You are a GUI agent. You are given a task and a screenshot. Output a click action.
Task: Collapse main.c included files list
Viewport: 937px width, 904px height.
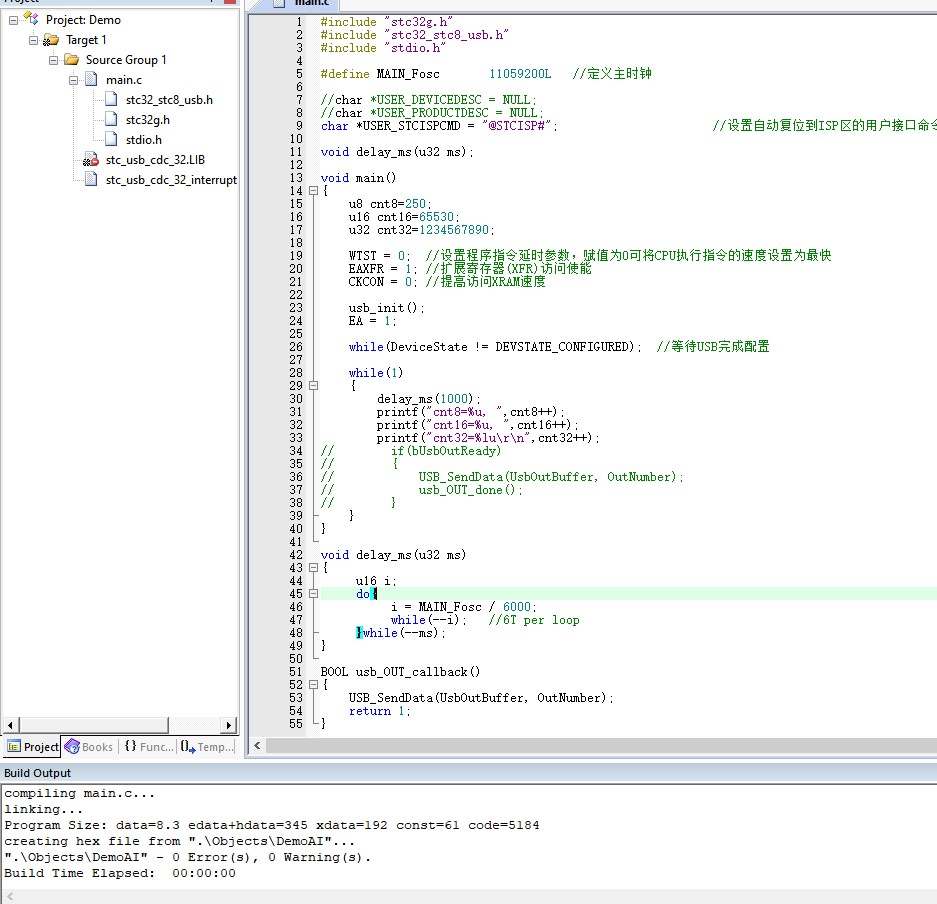74,80
